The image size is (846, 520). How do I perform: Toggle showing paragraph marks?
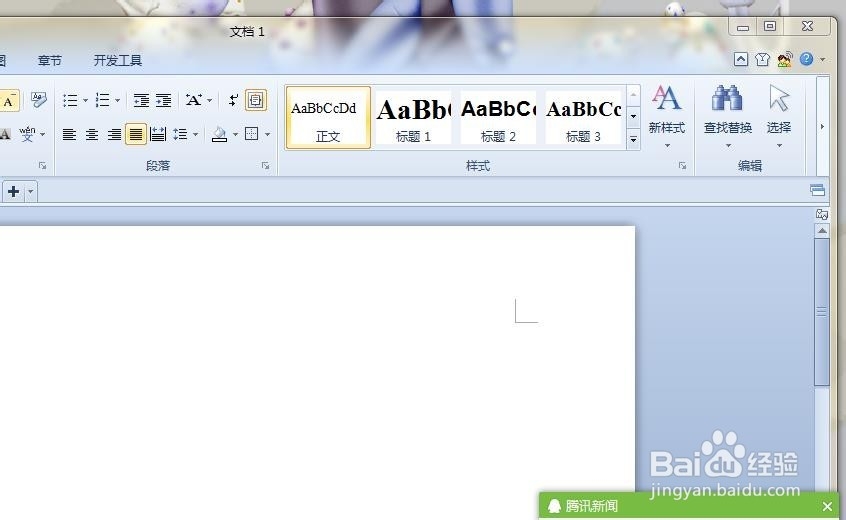pos(233,100)
